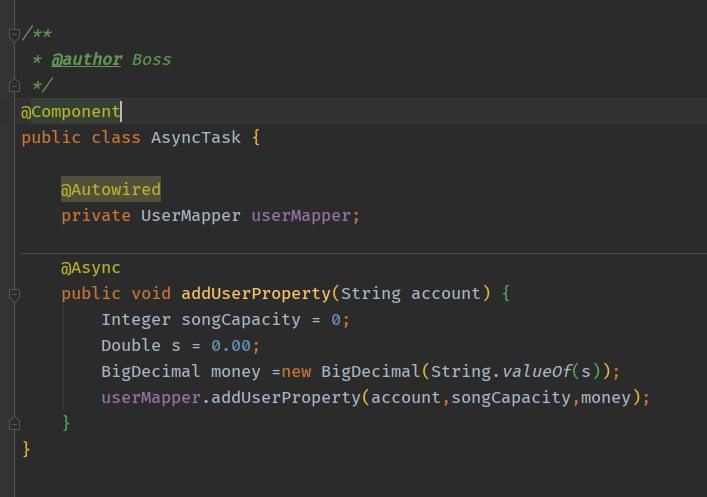Viewport: 707px width, 497px height.
Task: Click addUserProperty method name in declaration
Action: tap(256, 294)
